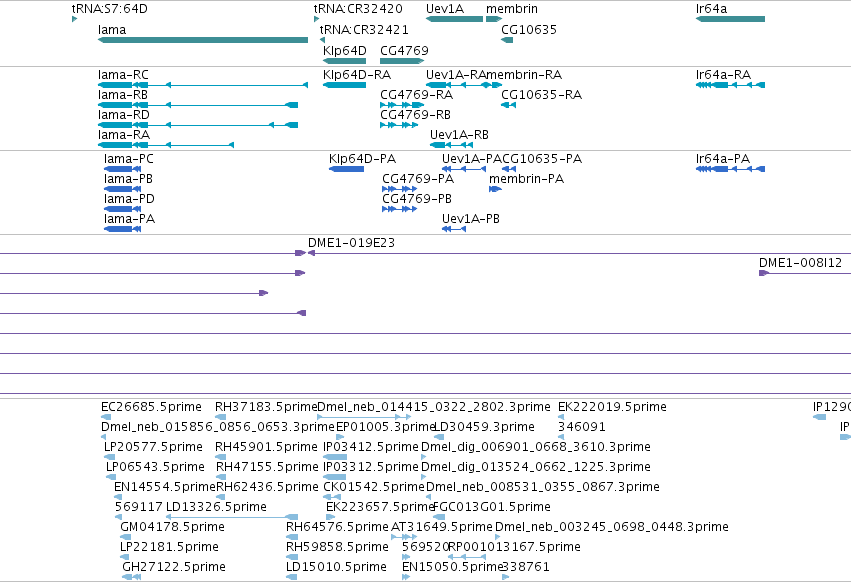Select the lama-PD protein feature
Screen dimensions: 851x582
coord(123,210)
